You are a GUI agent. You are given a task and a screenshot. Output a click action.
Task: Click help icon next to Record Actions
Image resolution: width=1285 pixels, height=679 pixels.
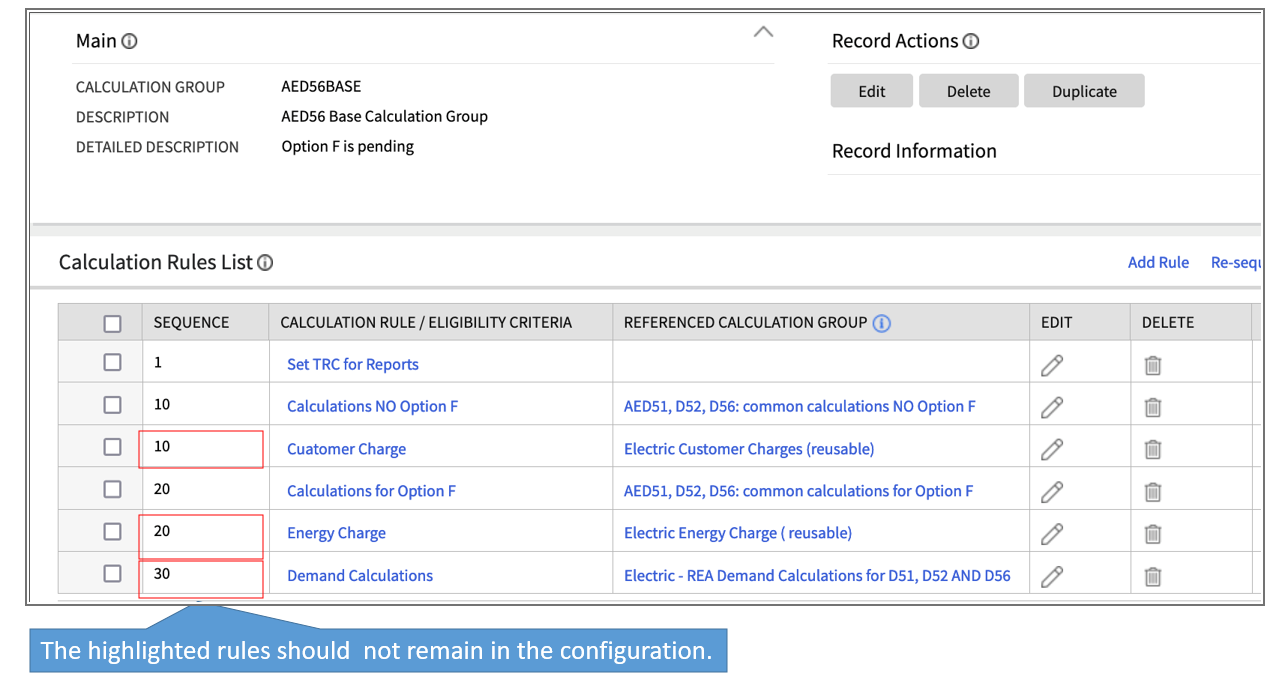971,42
